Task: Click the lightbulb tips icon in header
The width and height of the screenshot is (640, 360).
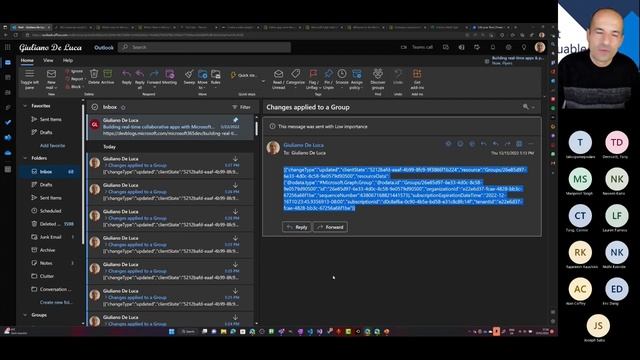Action: click(524, 47)
